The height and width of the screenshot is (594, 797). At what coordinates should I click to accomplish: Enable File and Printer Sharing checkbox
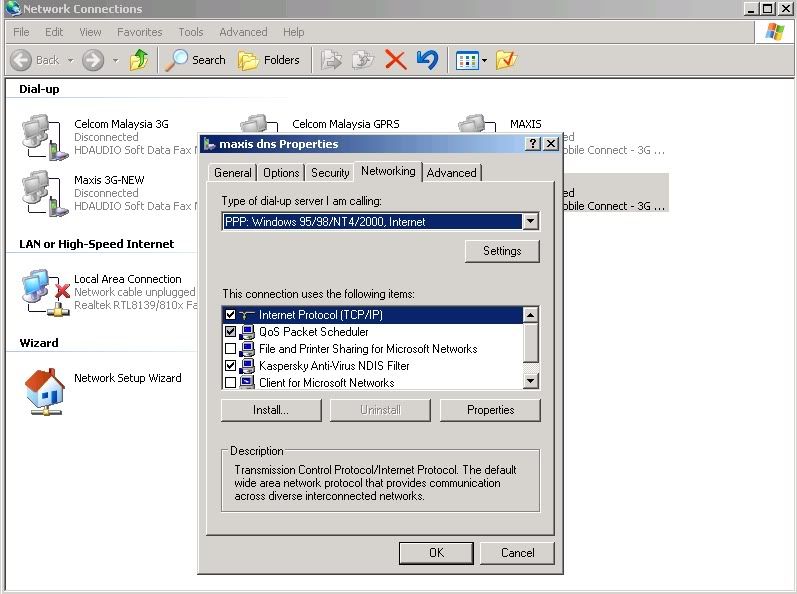point(230,349)
